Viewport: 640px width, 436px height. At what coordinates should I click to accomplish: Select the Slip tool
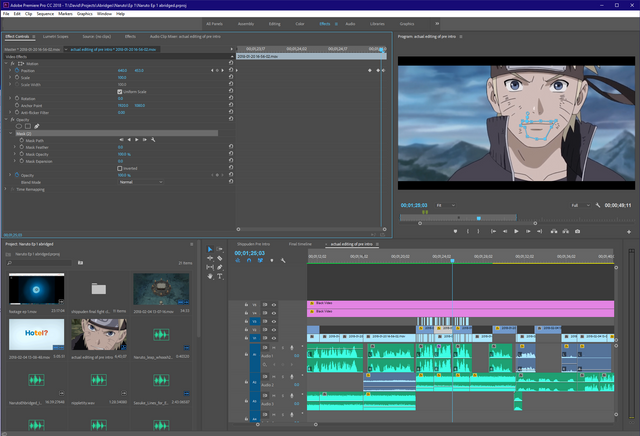tap(210, 267)
